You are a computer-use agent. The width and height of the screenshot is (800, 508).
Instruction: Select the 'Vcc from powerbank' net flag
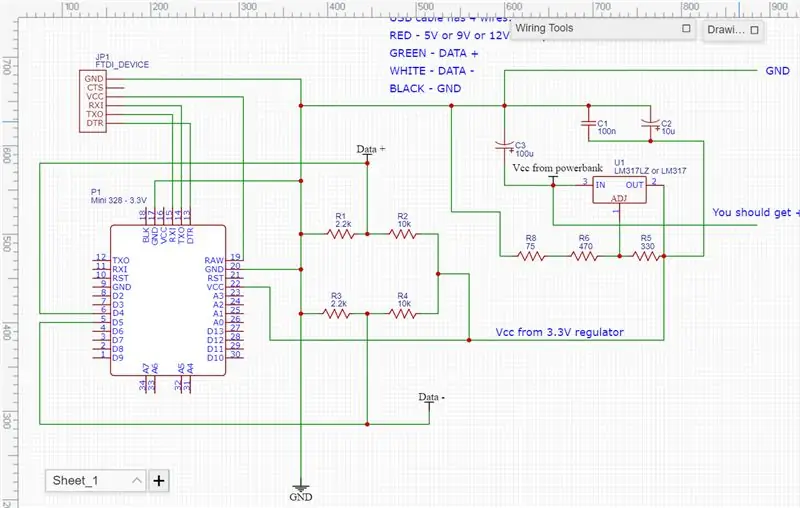coord(557,168)
